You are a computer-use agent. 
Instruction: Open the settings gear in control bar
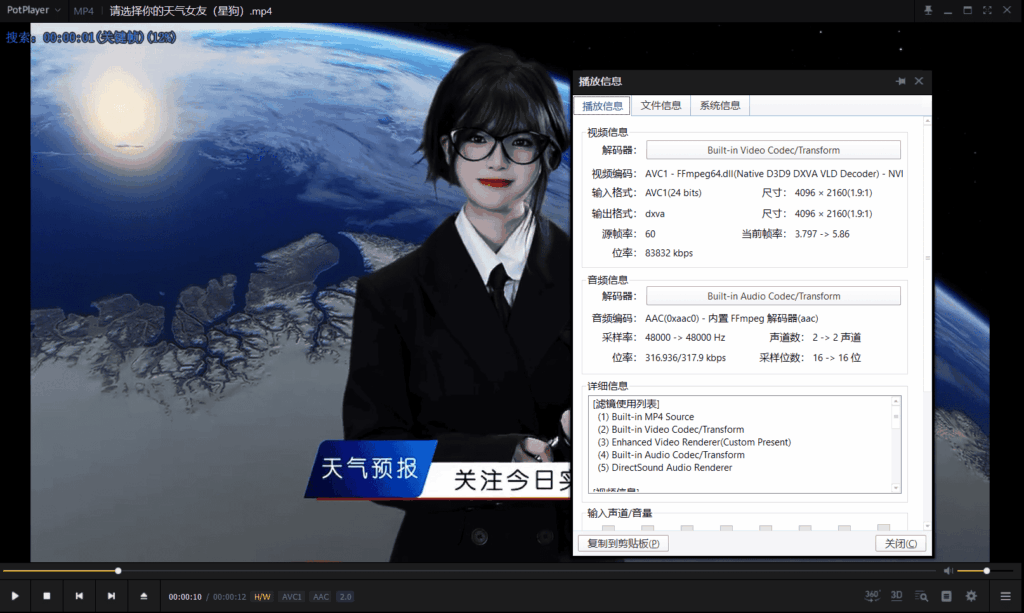[x=971, y=596]
